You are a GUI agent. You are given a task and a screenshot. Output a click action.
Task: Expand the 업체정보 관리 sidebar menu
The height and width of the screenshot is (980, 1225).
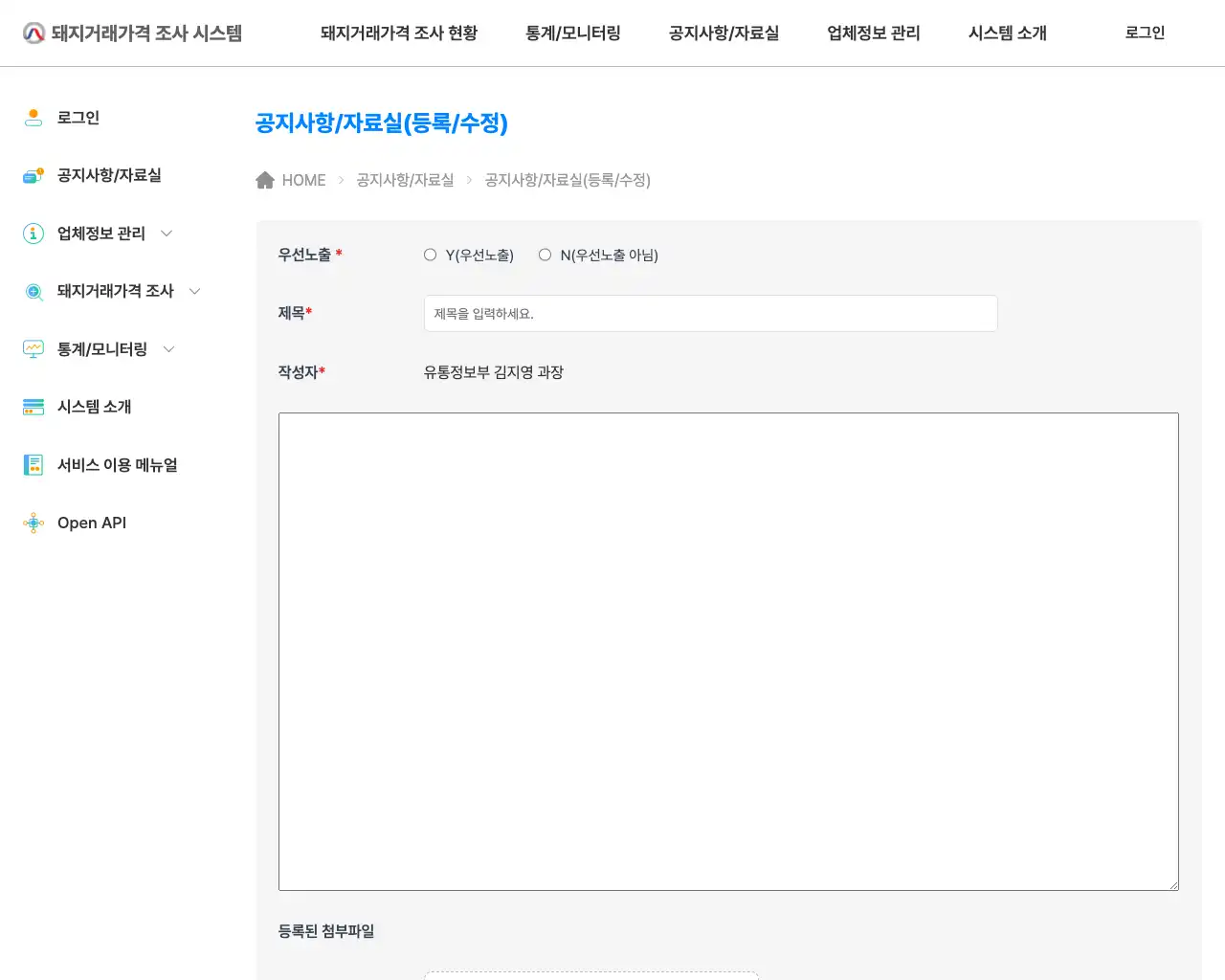click(167, 233)
